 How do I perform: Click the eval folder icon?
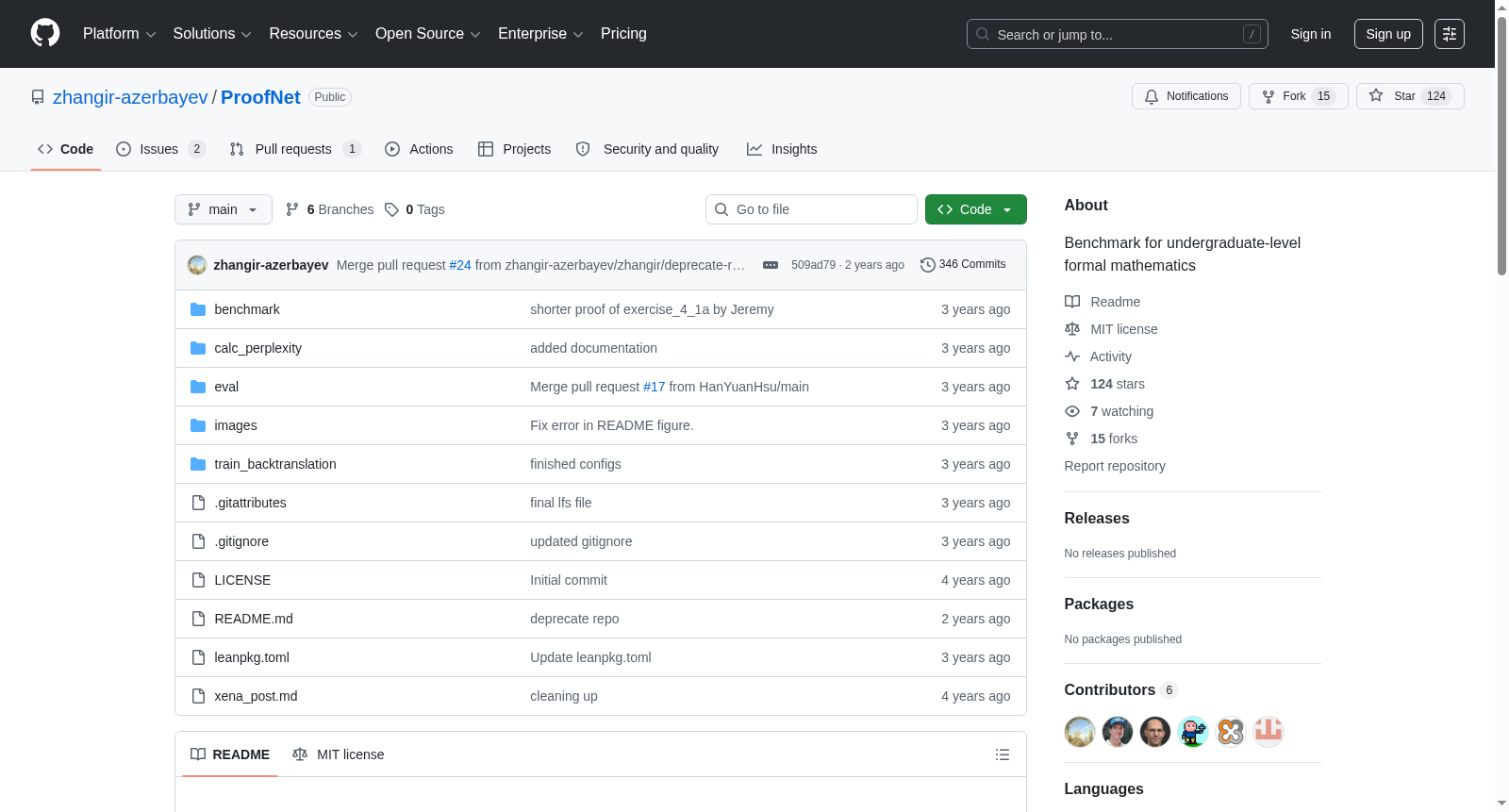[x=198, y=387]
